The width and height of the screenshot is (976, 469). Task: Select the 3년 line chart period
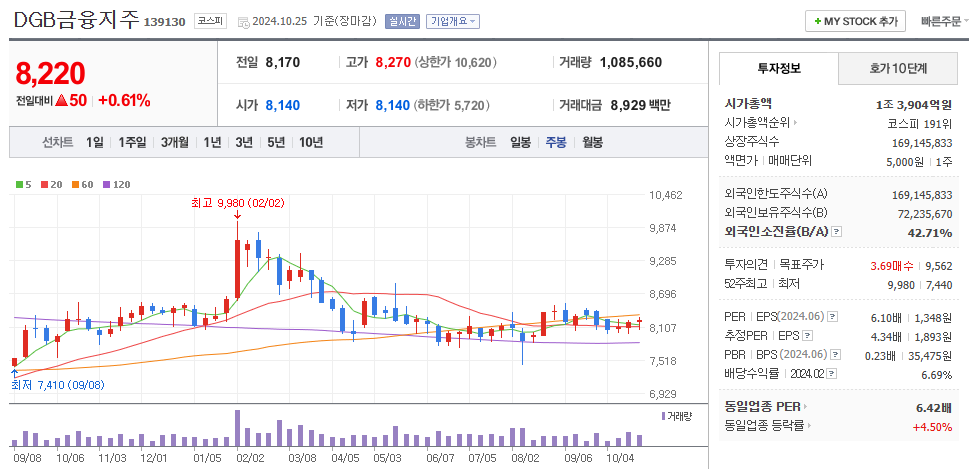click(244, 143)
